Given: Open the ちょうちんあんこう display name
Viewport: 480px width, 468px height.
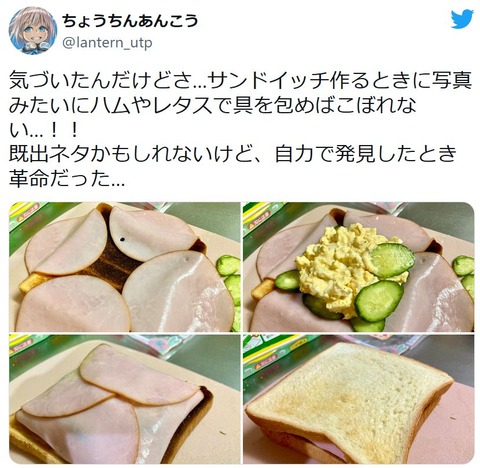Looking at the screenshot, I should [130, 21].
